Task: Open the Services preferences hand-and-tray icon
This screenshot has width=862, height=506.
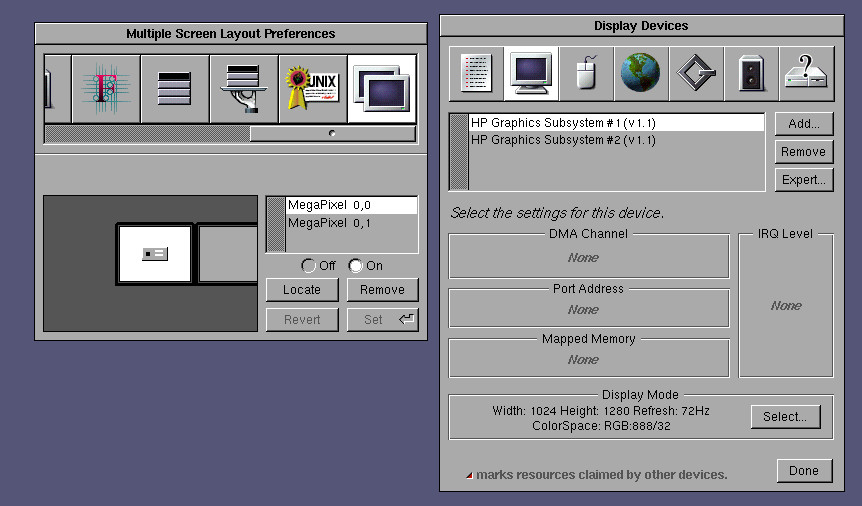Action: [243, 88]
